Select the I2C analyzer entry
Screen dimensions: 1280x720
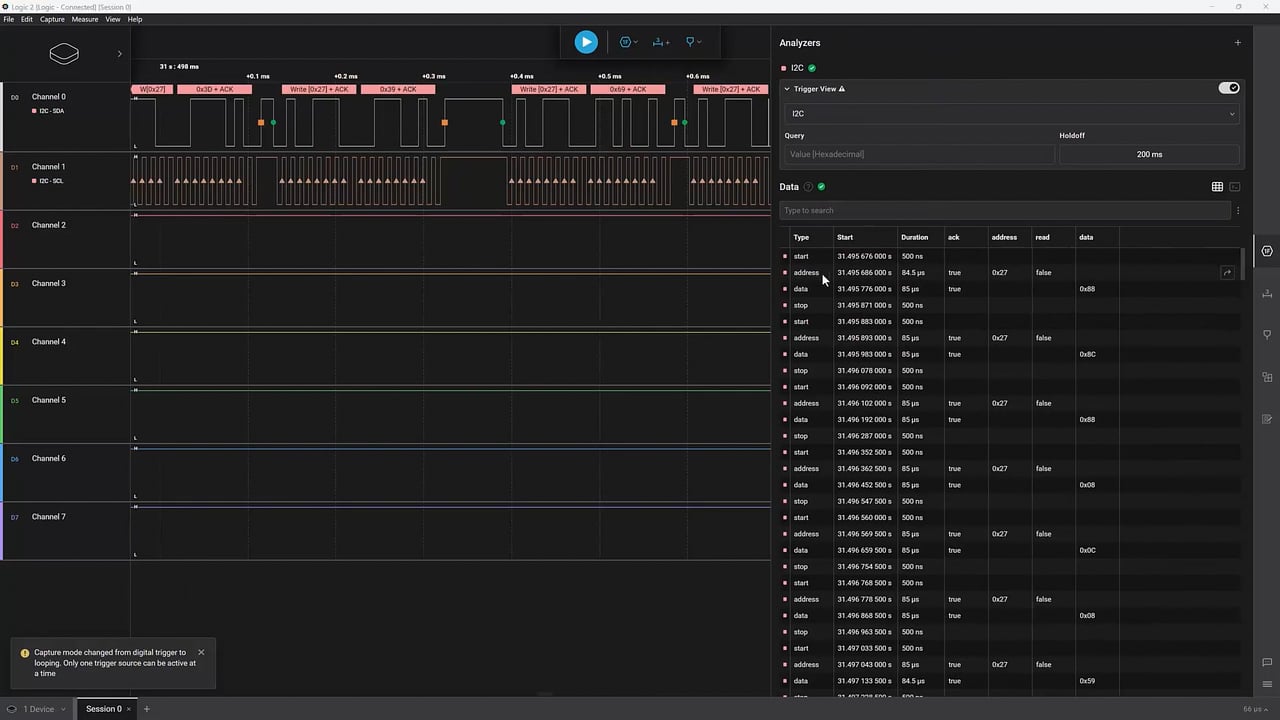[797, 68]
